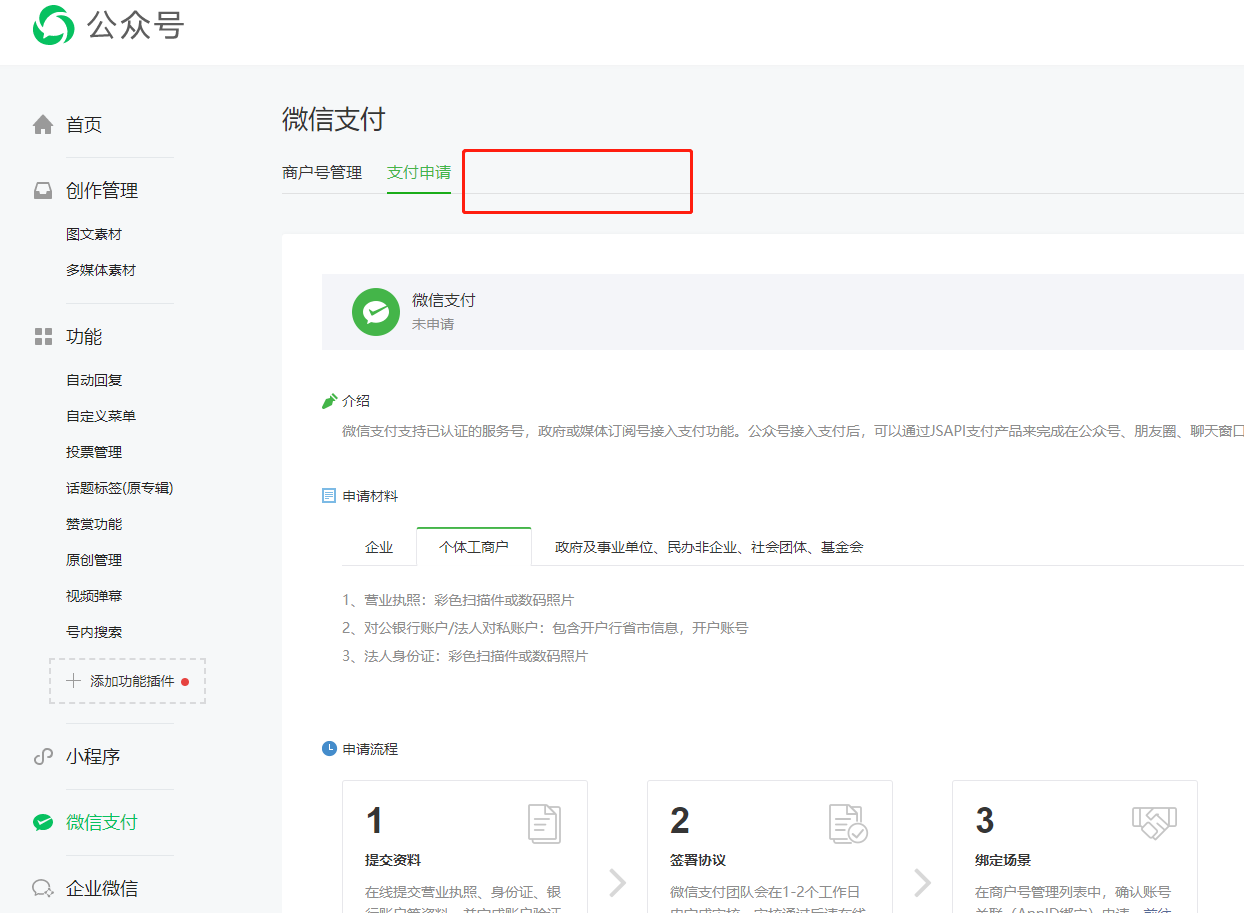Click the green check icon beside 微信支付 sidebar
Screen dimensions: 1244x913
coord(43,823)
